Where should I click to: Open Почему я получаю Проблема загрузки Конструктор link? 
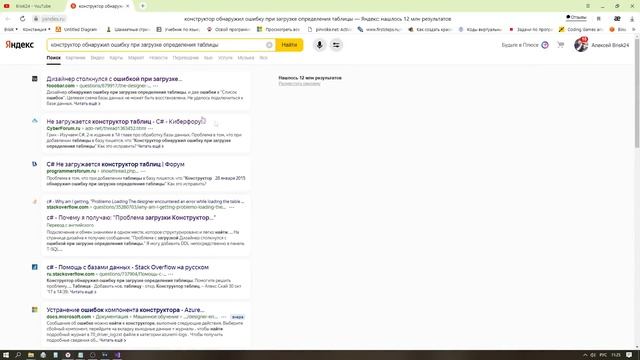131,218
